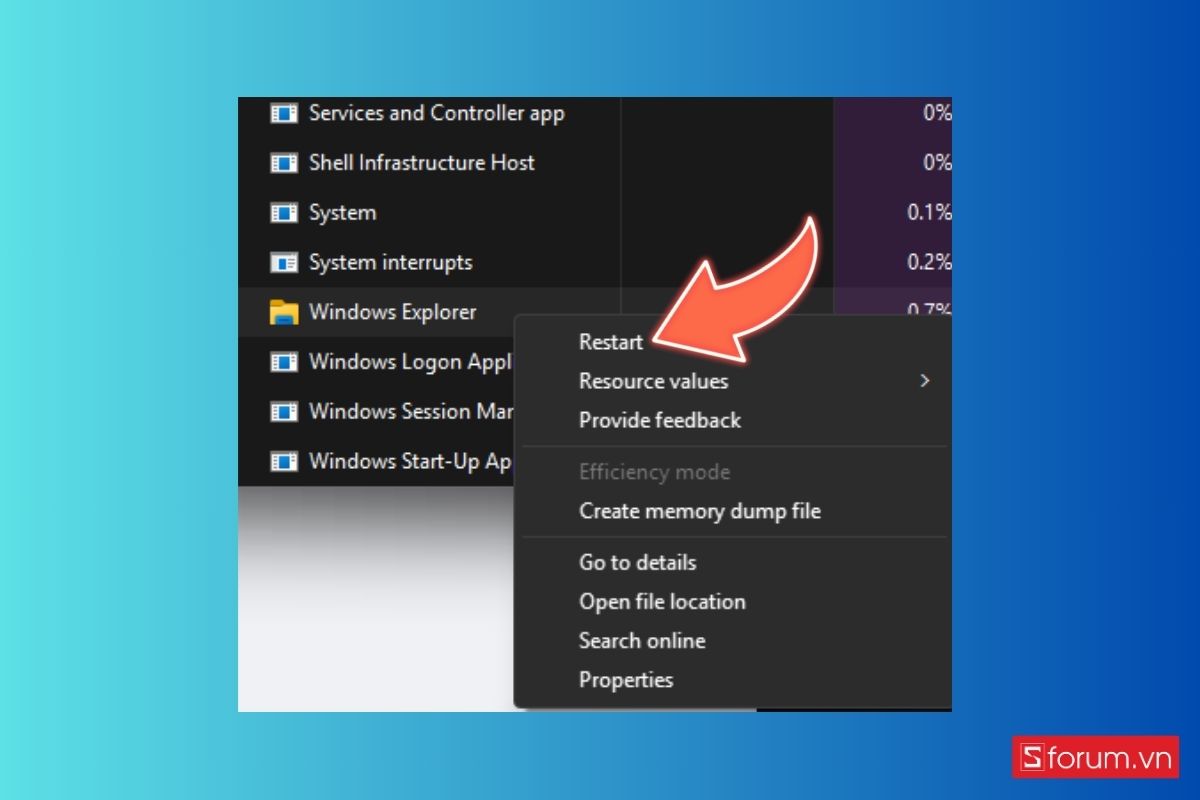Select Provide feedback menu entry
This screenshot has width=1200, height=800.
coord(660,420)
